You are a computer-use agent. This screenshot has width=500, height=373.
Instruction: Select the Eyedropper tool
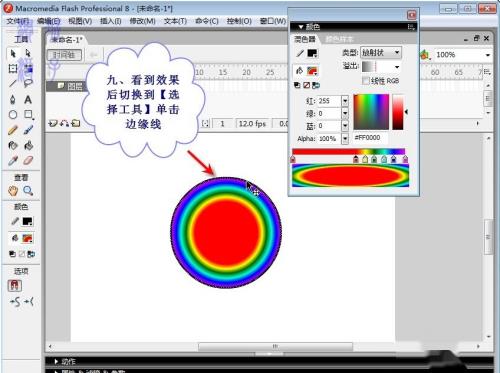(x=13, y=161)
